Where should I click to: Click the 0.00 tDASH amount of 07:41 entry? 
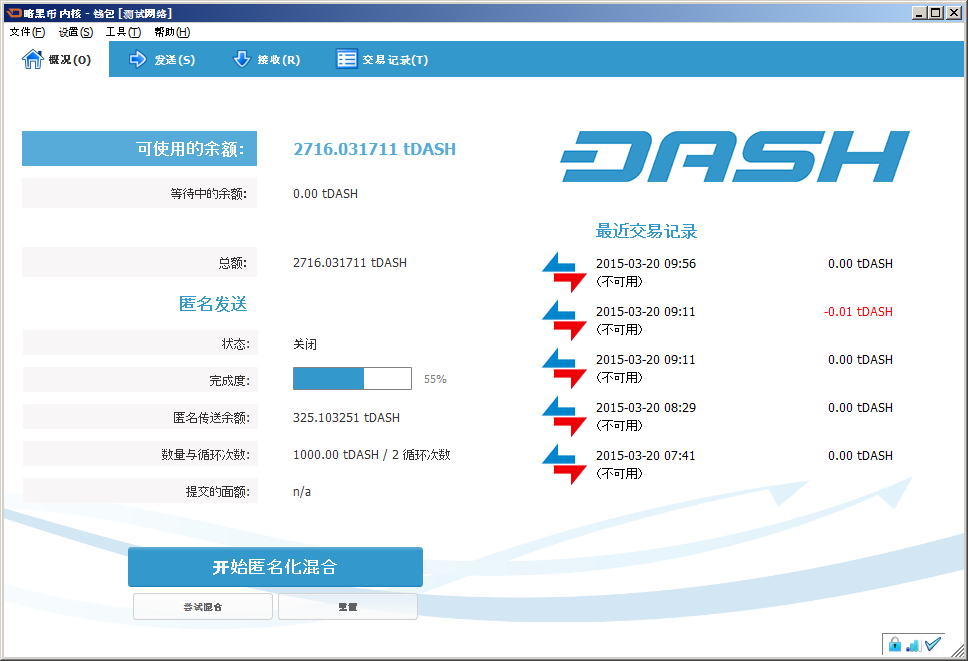(860, 456)
